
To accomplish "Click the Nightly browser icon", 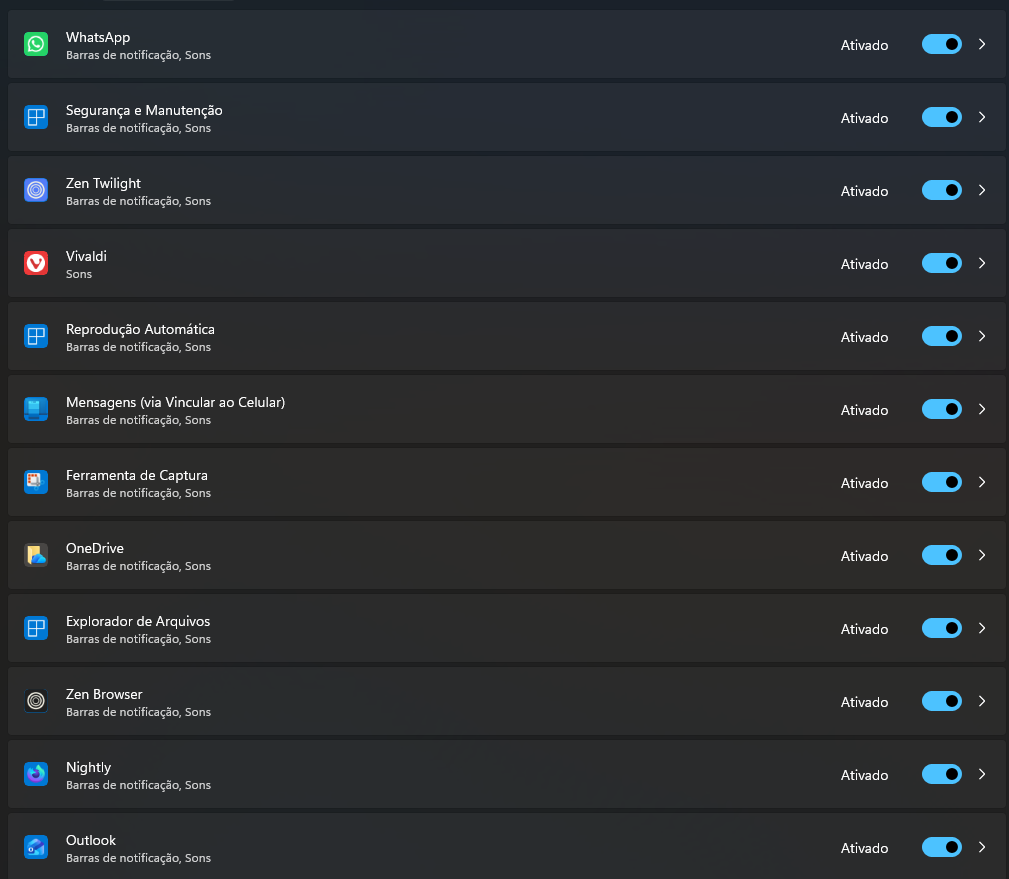I will (36, 774).
